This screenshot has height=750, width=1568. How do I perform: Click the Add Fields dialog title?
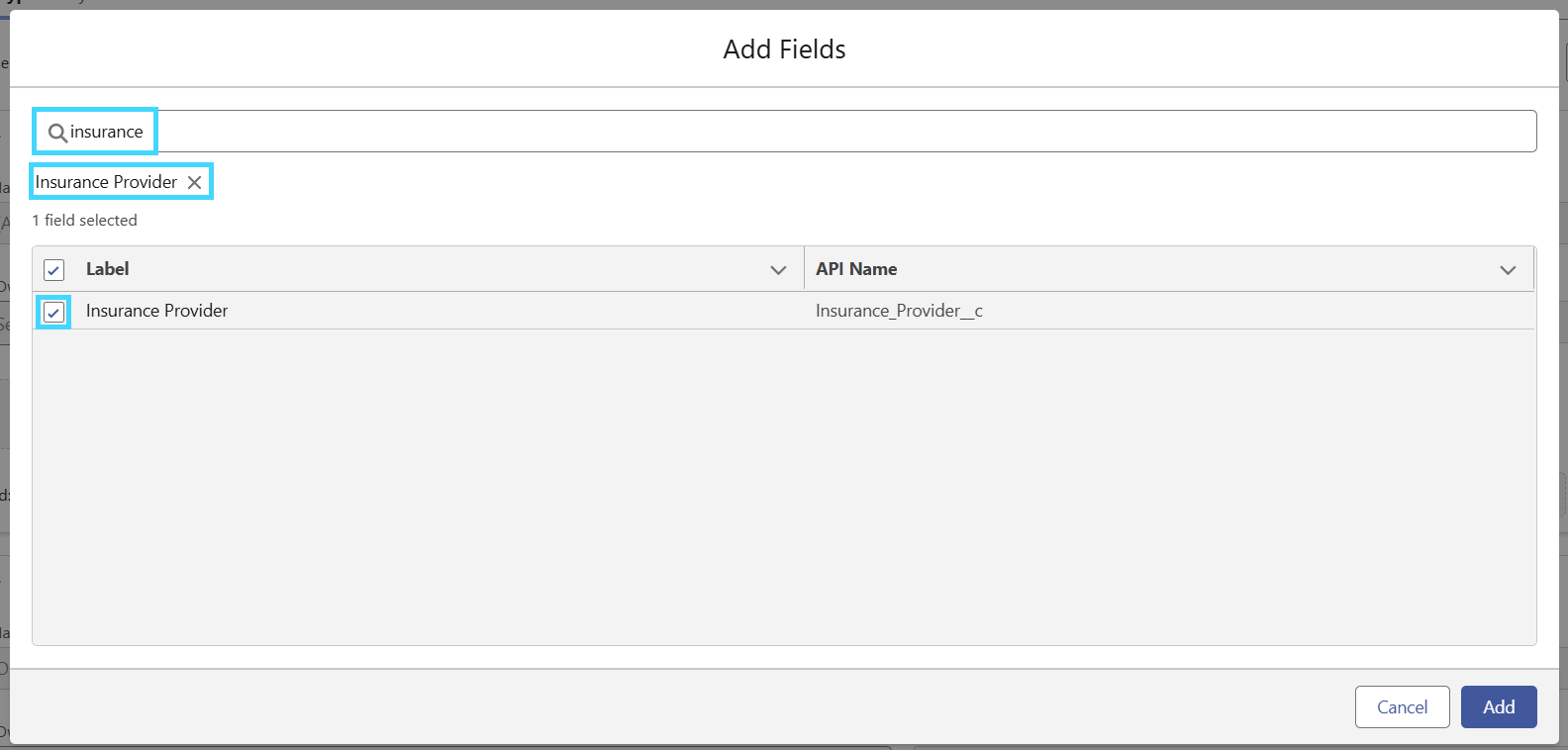784,49
